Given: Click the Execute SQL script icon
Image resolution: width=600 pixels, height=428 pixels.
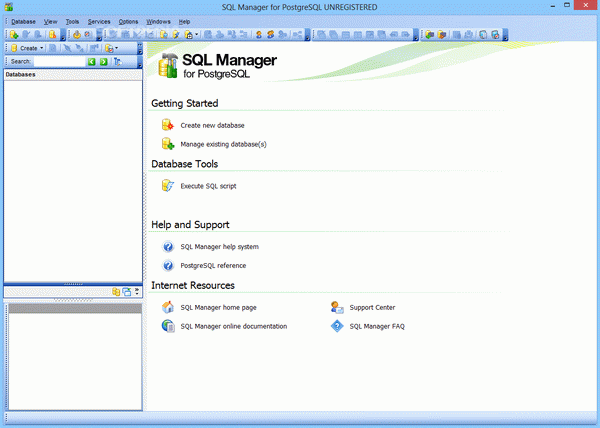Looking at the screenshot, I should [168, 185].
